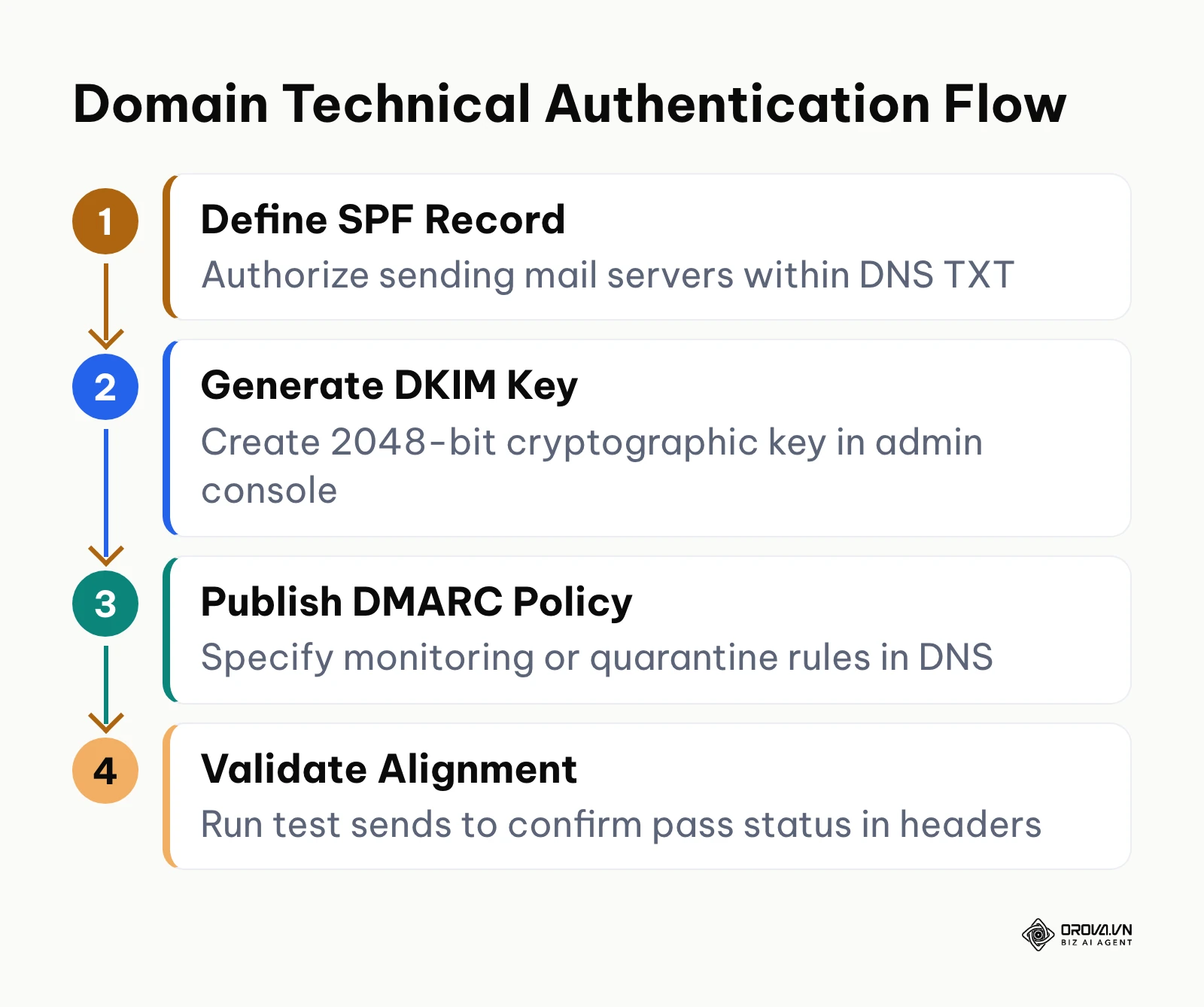
Task: Click 'Authorize sending mail servers within DNS TXT'
Action: [607, 275]
